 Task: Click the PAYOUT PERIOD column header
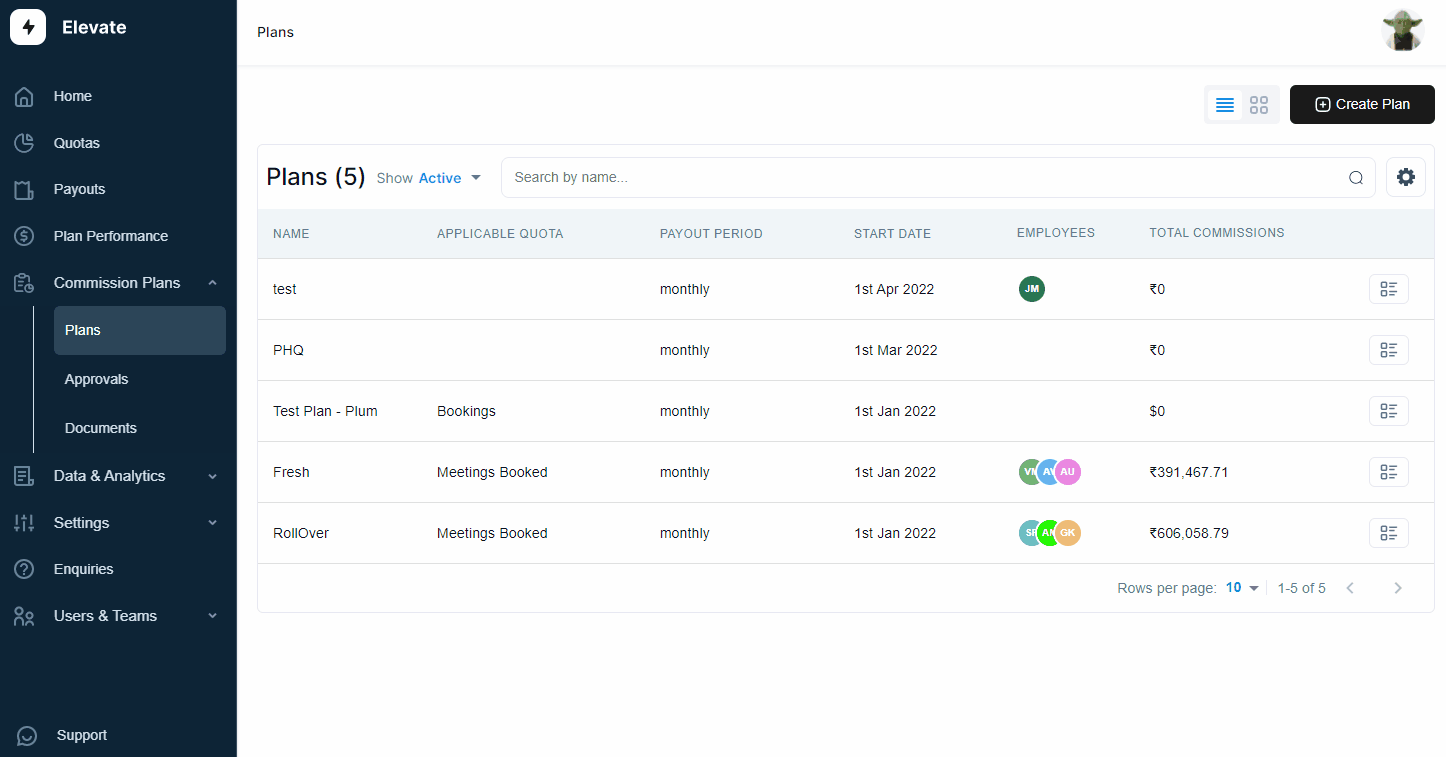click(711, 234)
